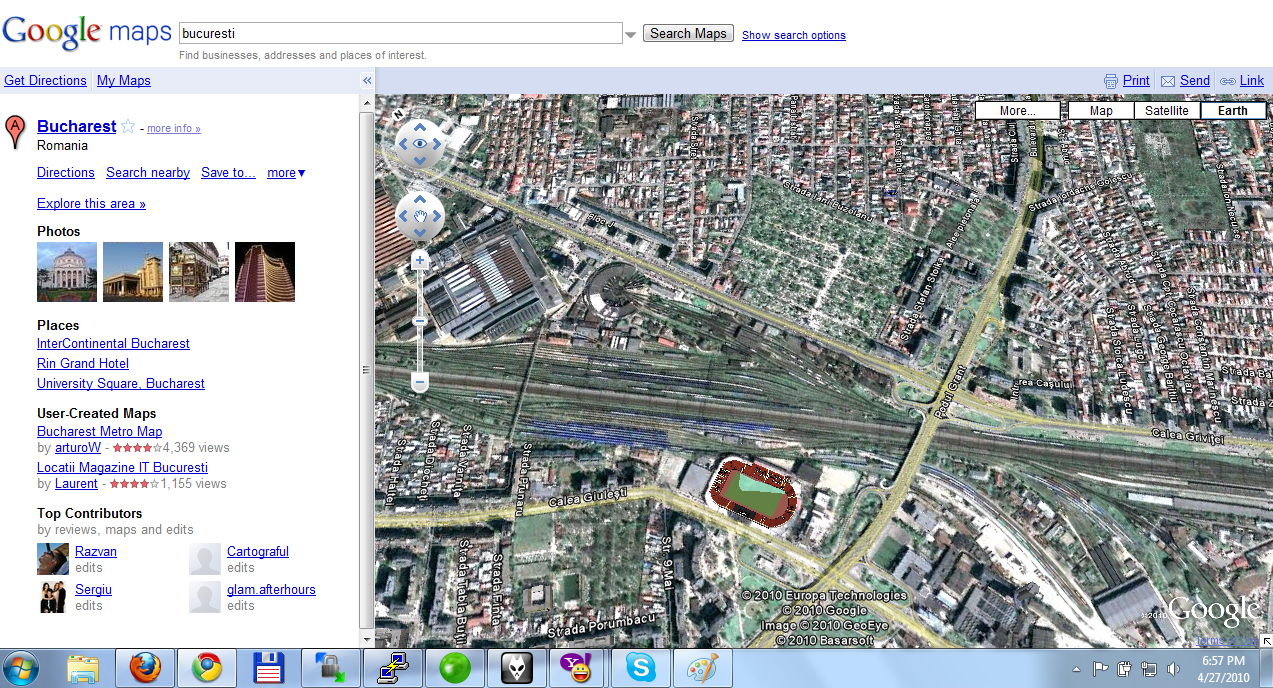Open the floppy disk app in taskbar

269,668
